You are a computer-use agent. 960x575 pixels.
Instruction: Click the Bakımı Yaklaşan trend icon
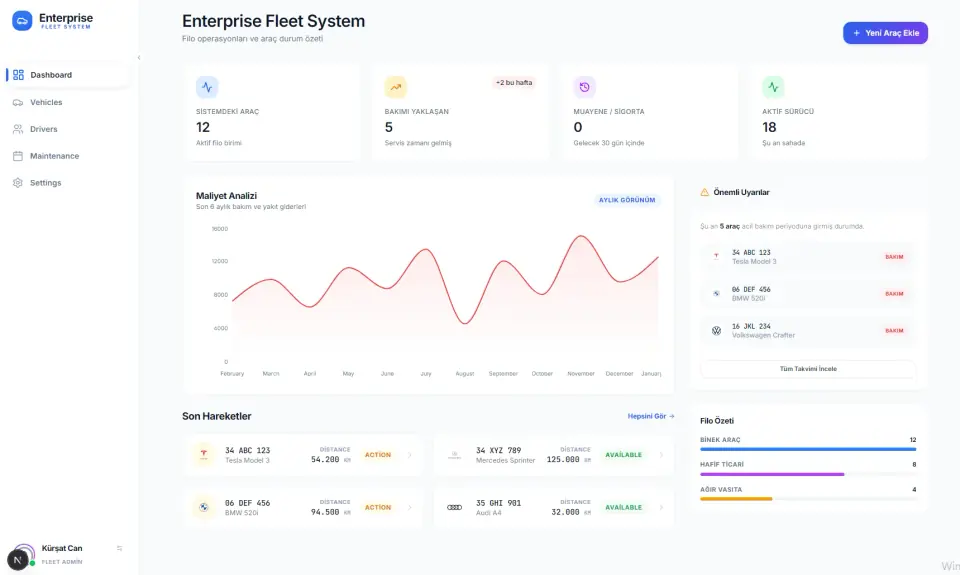click(x=396, y=87)
